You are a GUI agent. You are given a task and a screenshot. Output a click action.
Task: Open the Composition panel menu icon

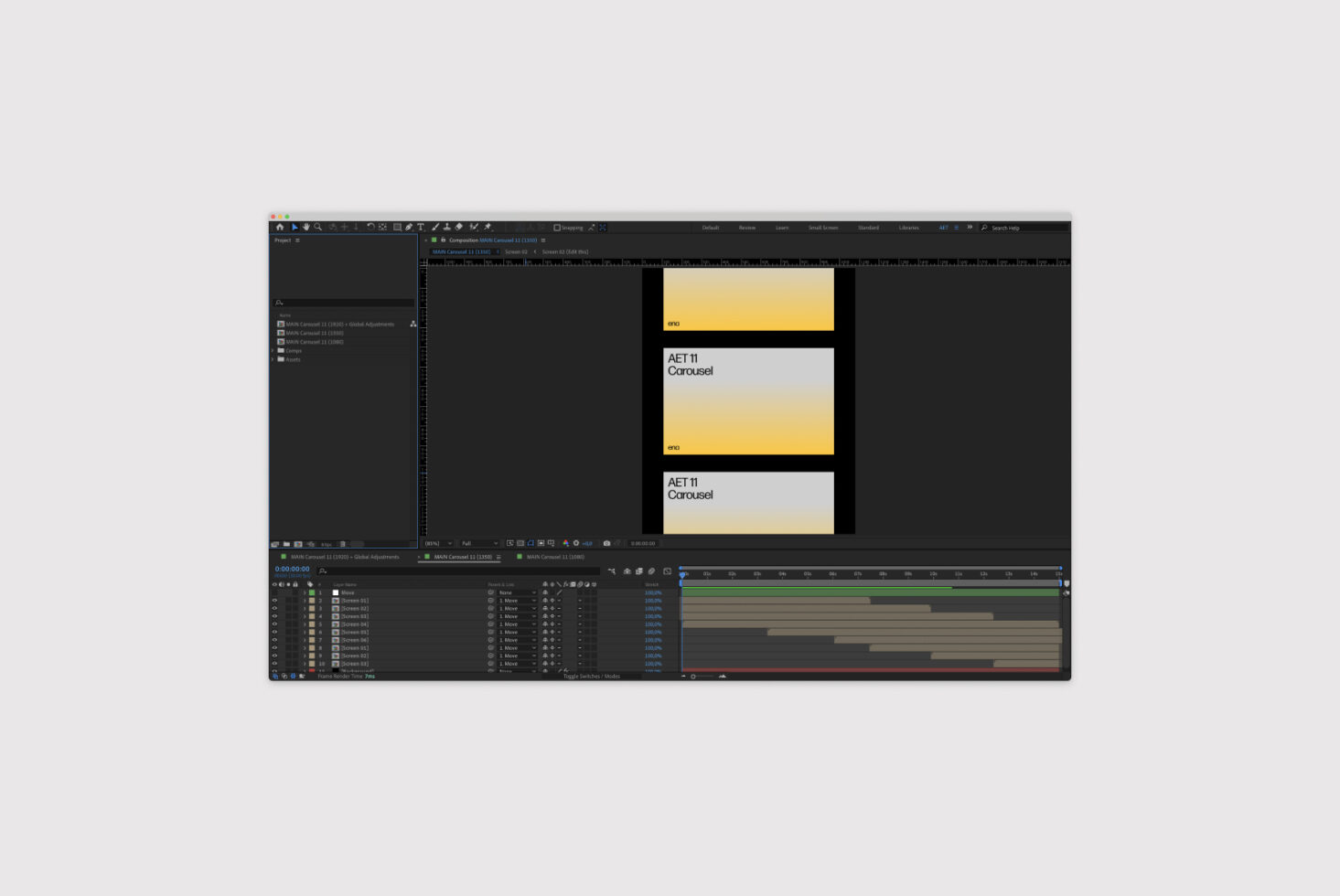click(x=542, y=240)
